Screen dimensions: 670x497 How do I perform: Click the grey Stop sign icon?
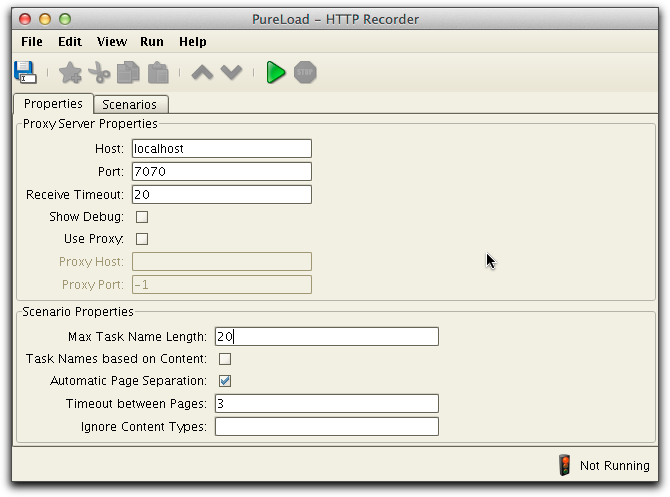tap(305, 72)
